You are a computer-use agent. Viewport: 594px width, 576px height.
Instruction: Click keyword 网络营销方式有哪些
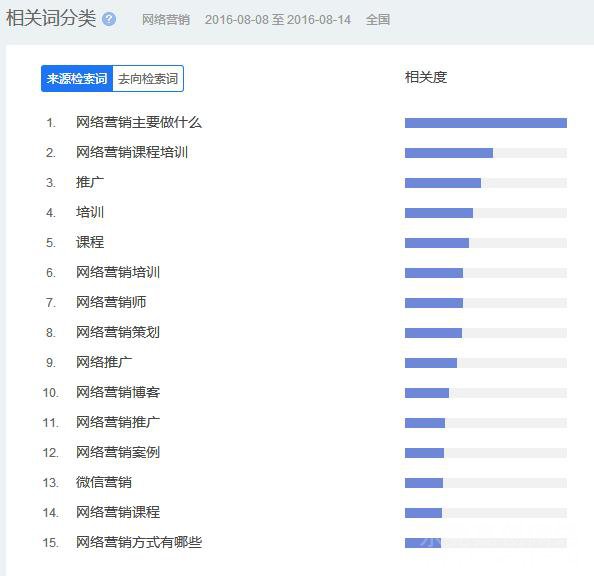tap(139, 542)
